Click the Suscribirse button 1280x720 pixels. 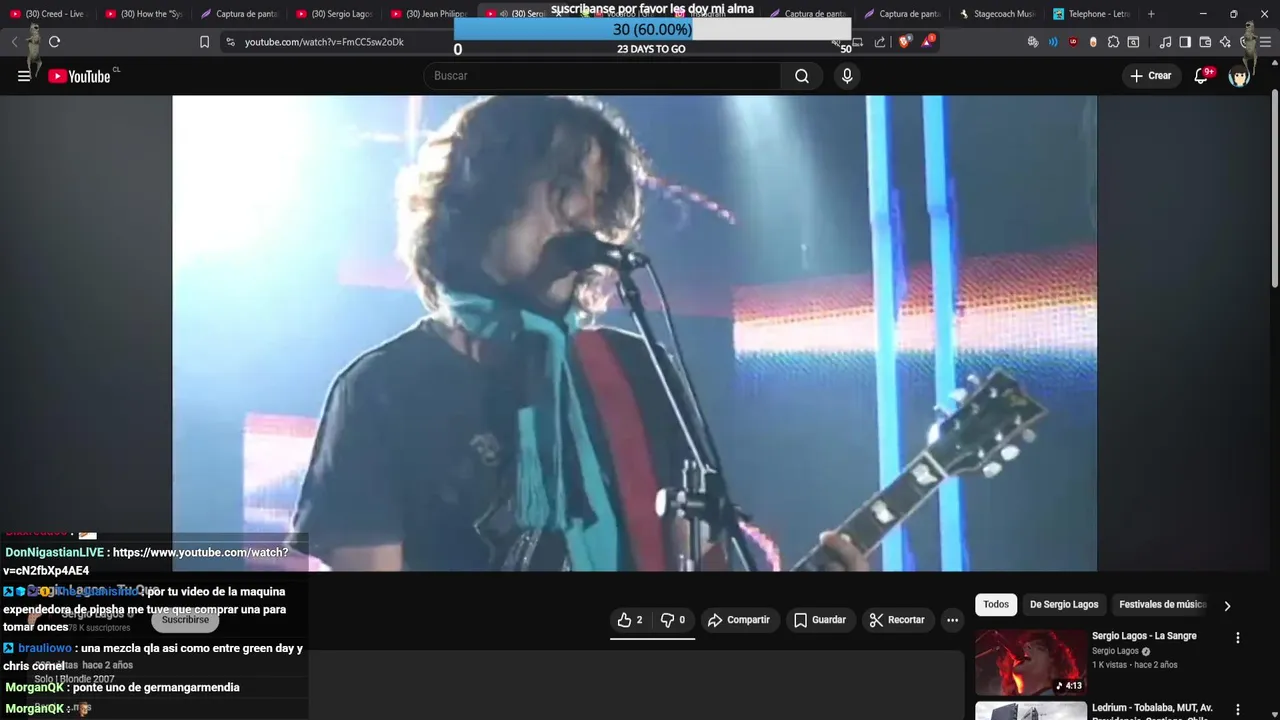(185, 620)
